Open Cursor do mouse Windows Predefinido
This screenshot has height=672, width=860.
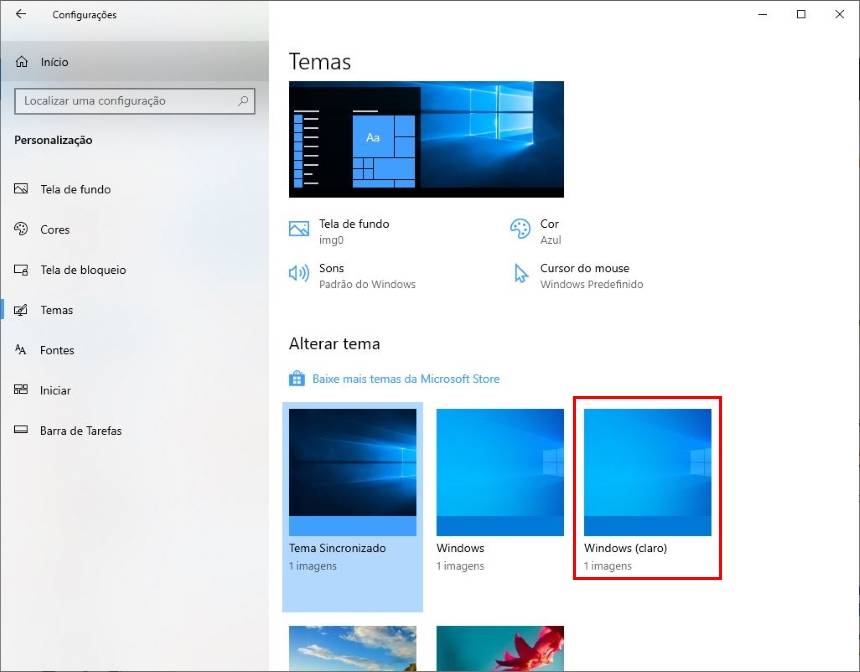578,275
